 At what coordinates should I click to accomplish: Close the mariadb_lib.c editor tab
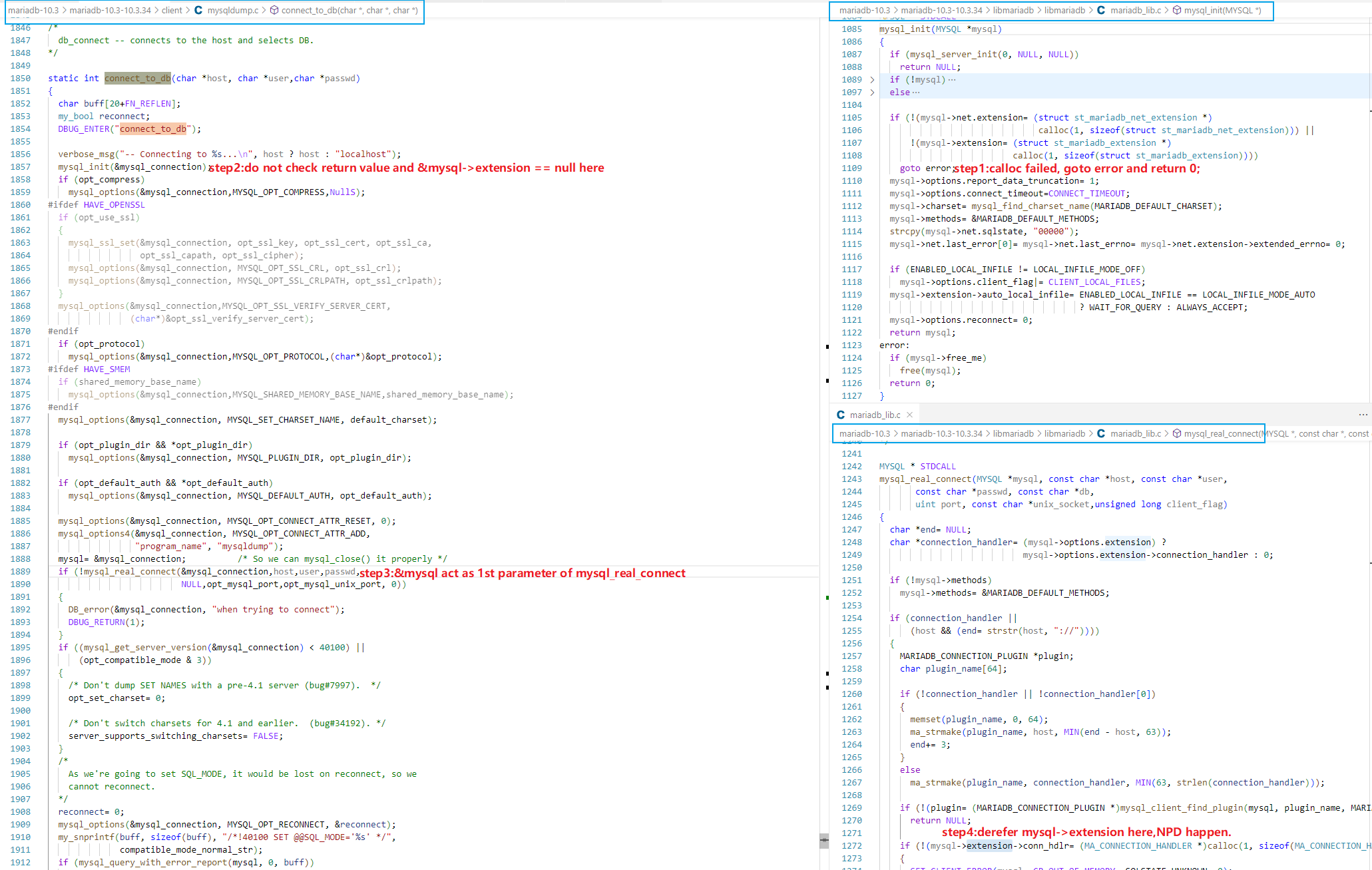(909, 415)
